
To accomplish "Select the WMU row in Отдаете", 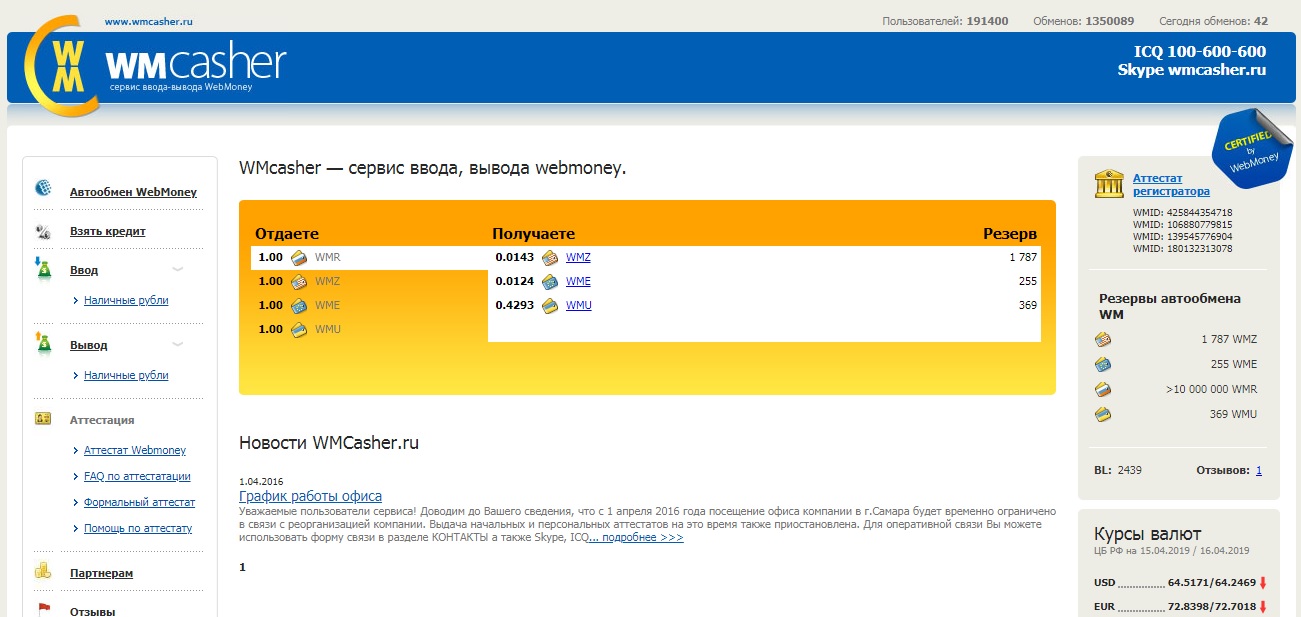I will (x=369, y=329).
